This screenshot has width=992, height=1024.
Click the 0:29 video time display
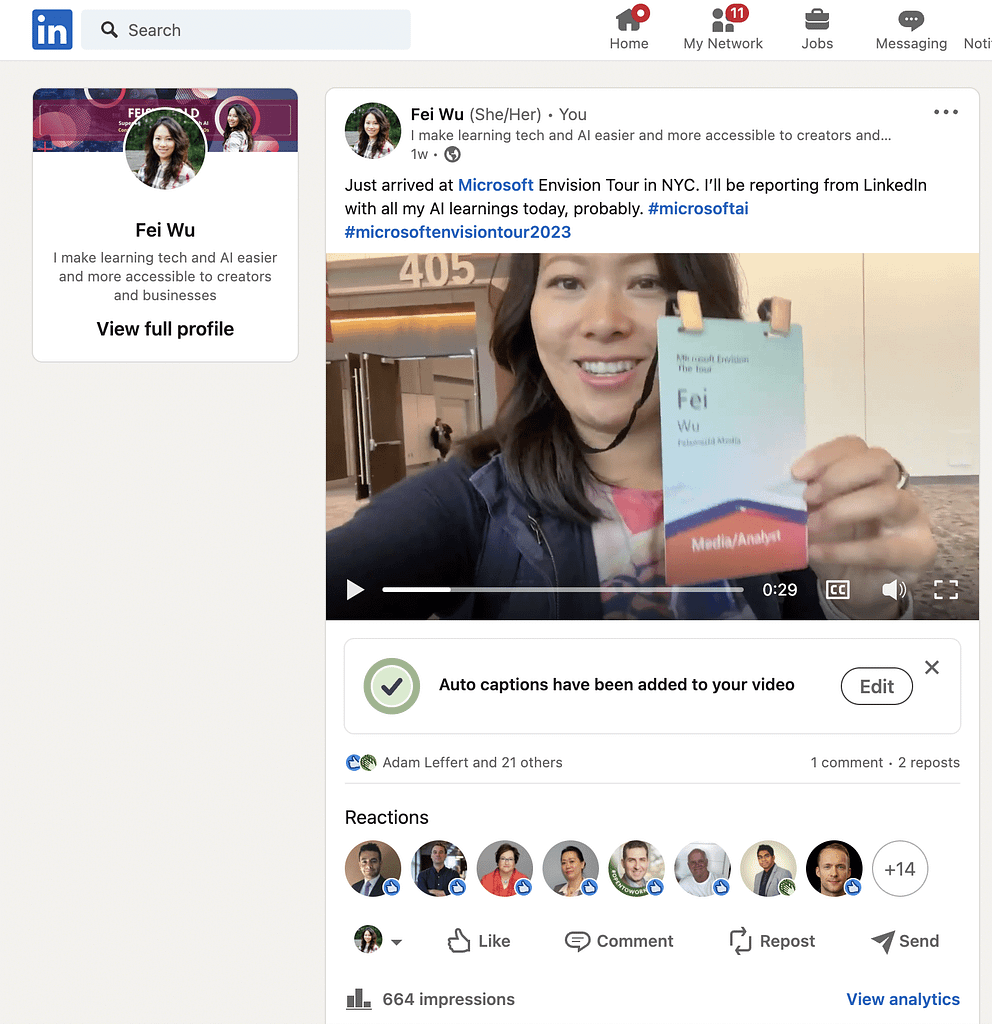[x=780, y=590]
